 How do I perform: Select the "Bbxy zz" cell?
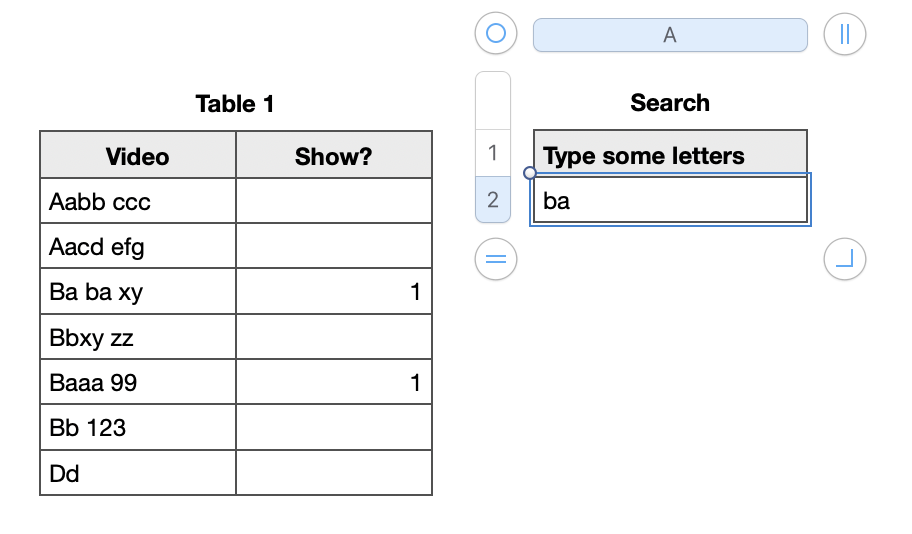click(138, 338)
